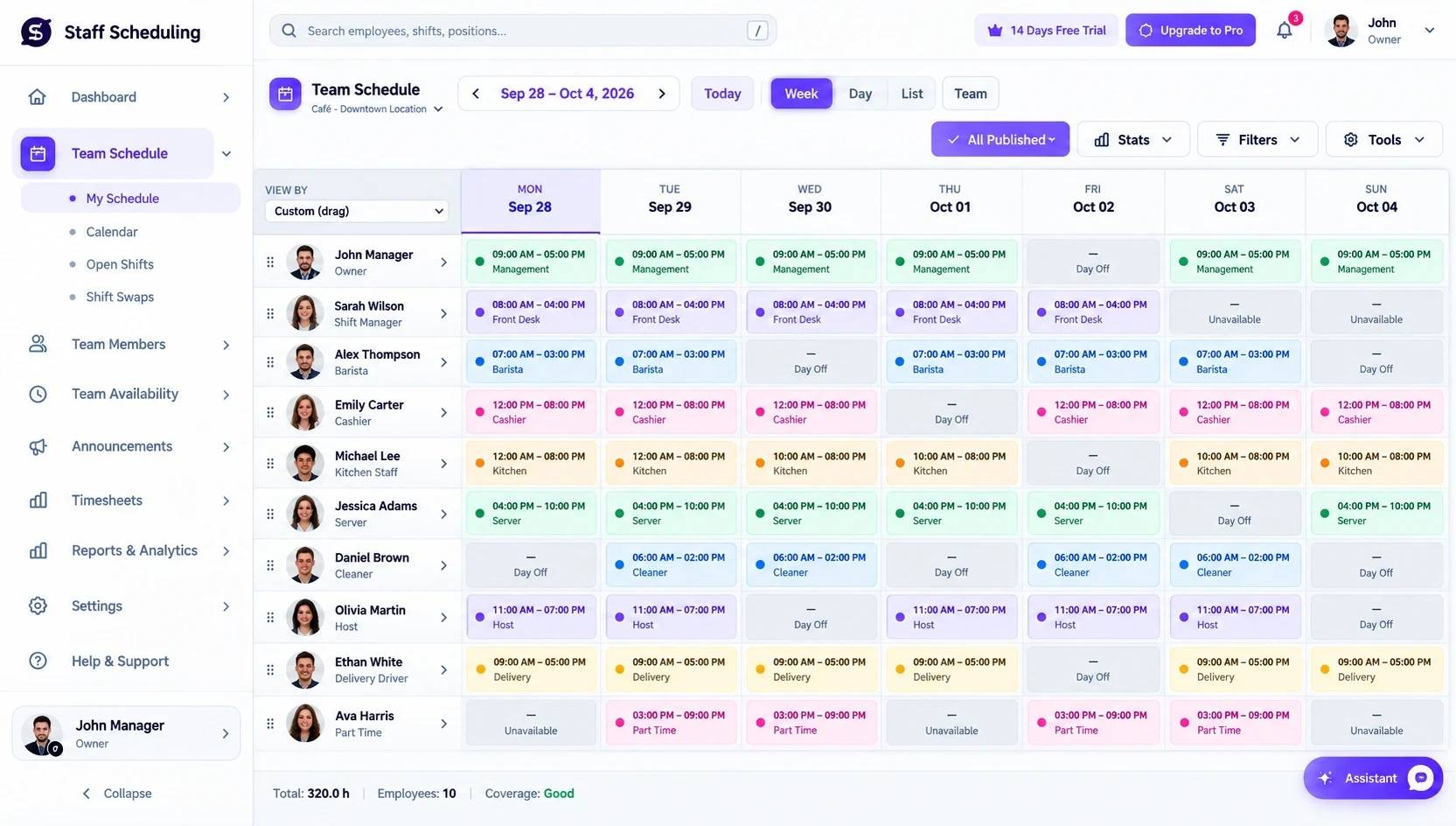
Task: Click the Upgrade to Pro button
Action: (1190, 31)
